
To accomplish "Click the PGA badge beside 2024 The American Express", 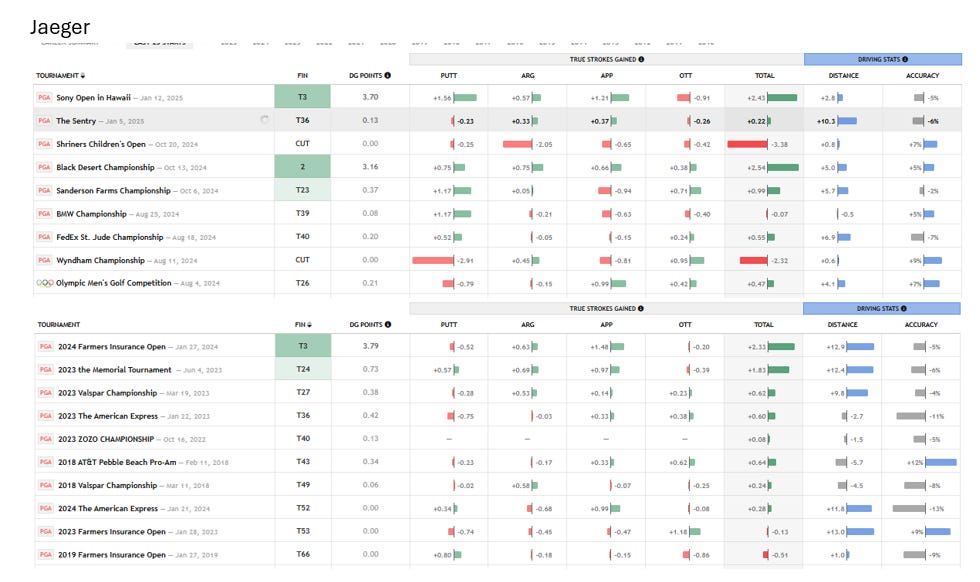I will click(x=46, y=508).
